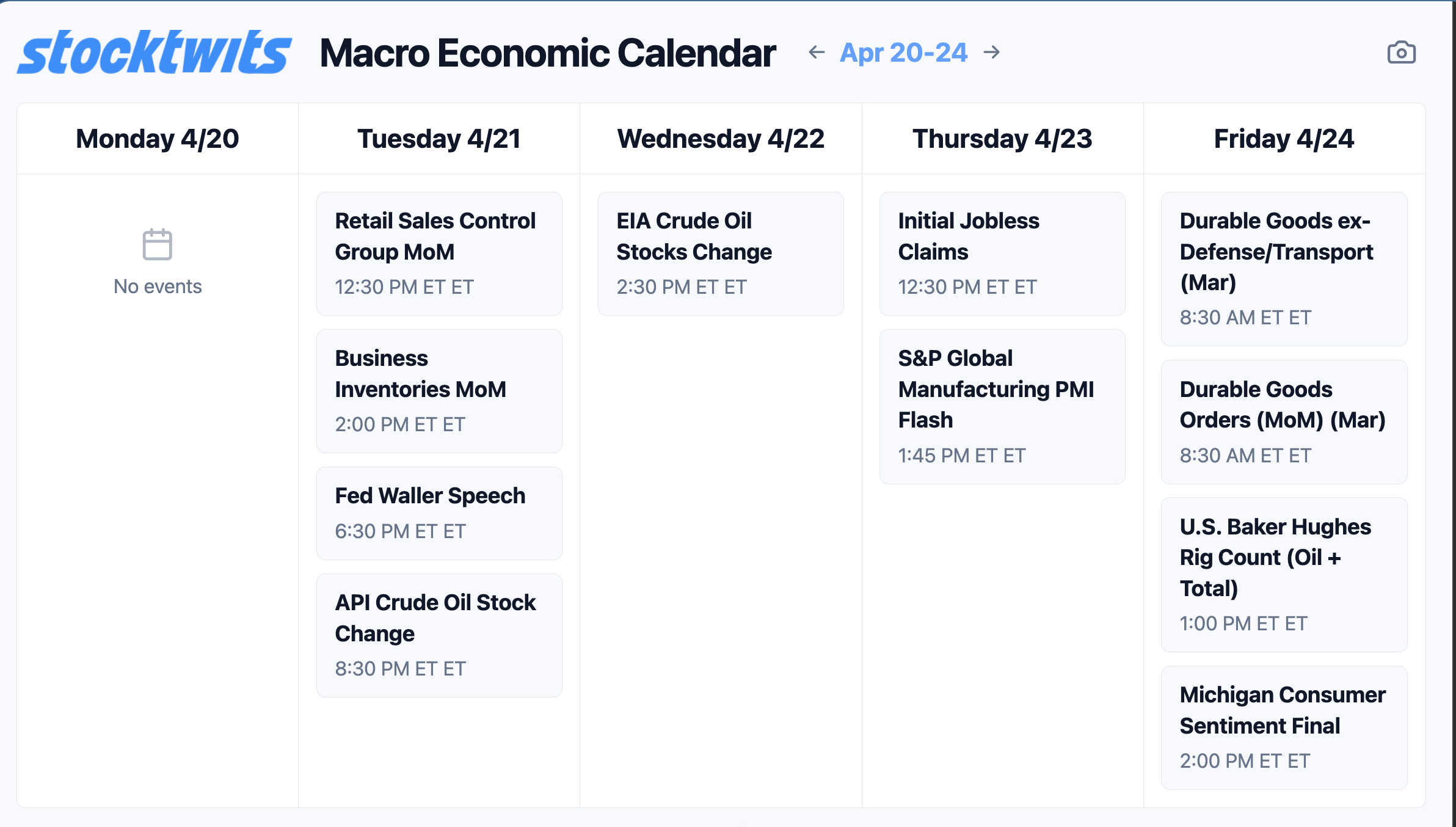
Task: Open Michigan Consumer Sentiment Final event
Action: pyautogui.click(x=1284, y=727)
